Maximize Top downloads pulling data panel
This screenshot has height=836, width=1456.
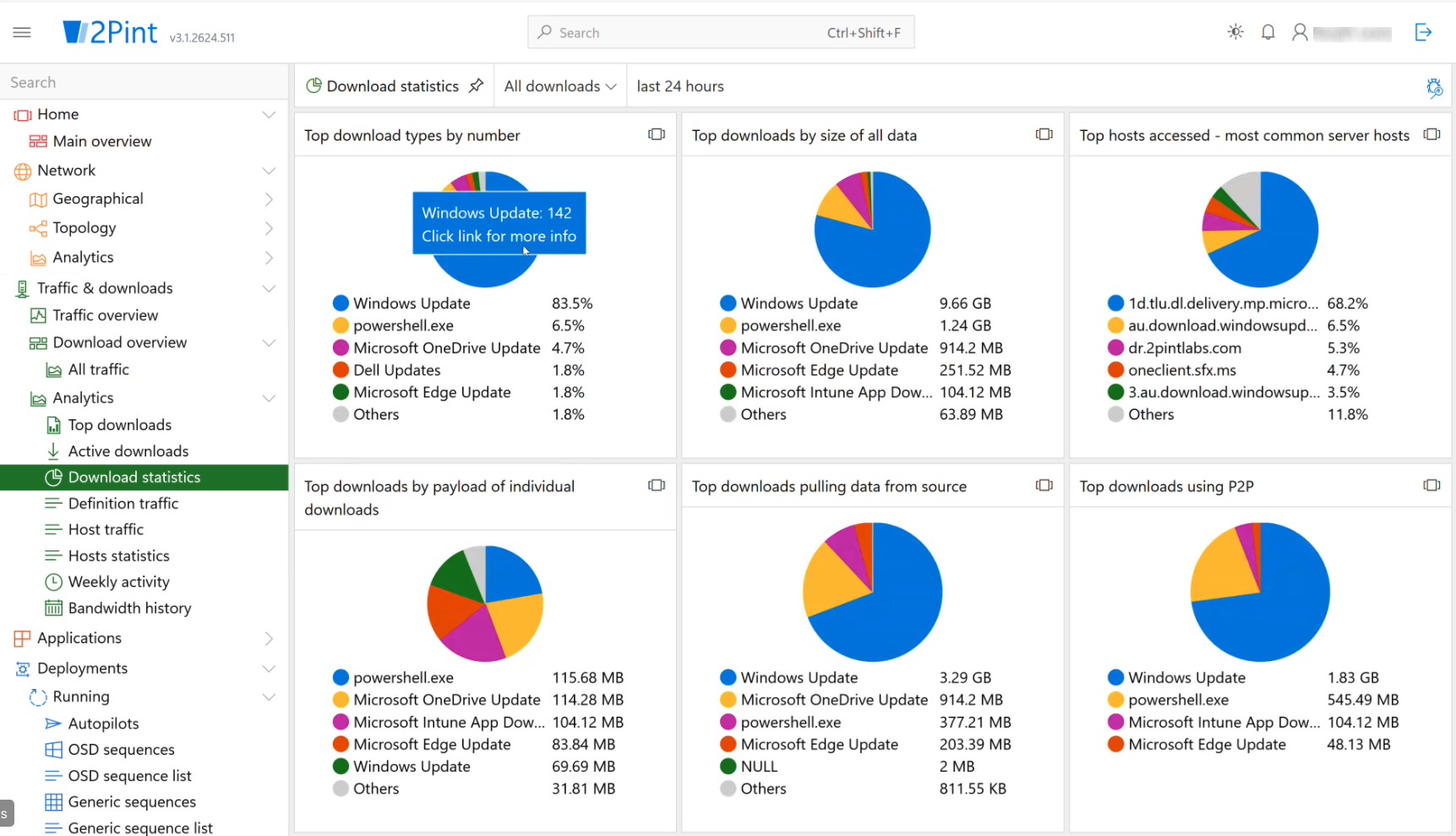(1044, 485)
